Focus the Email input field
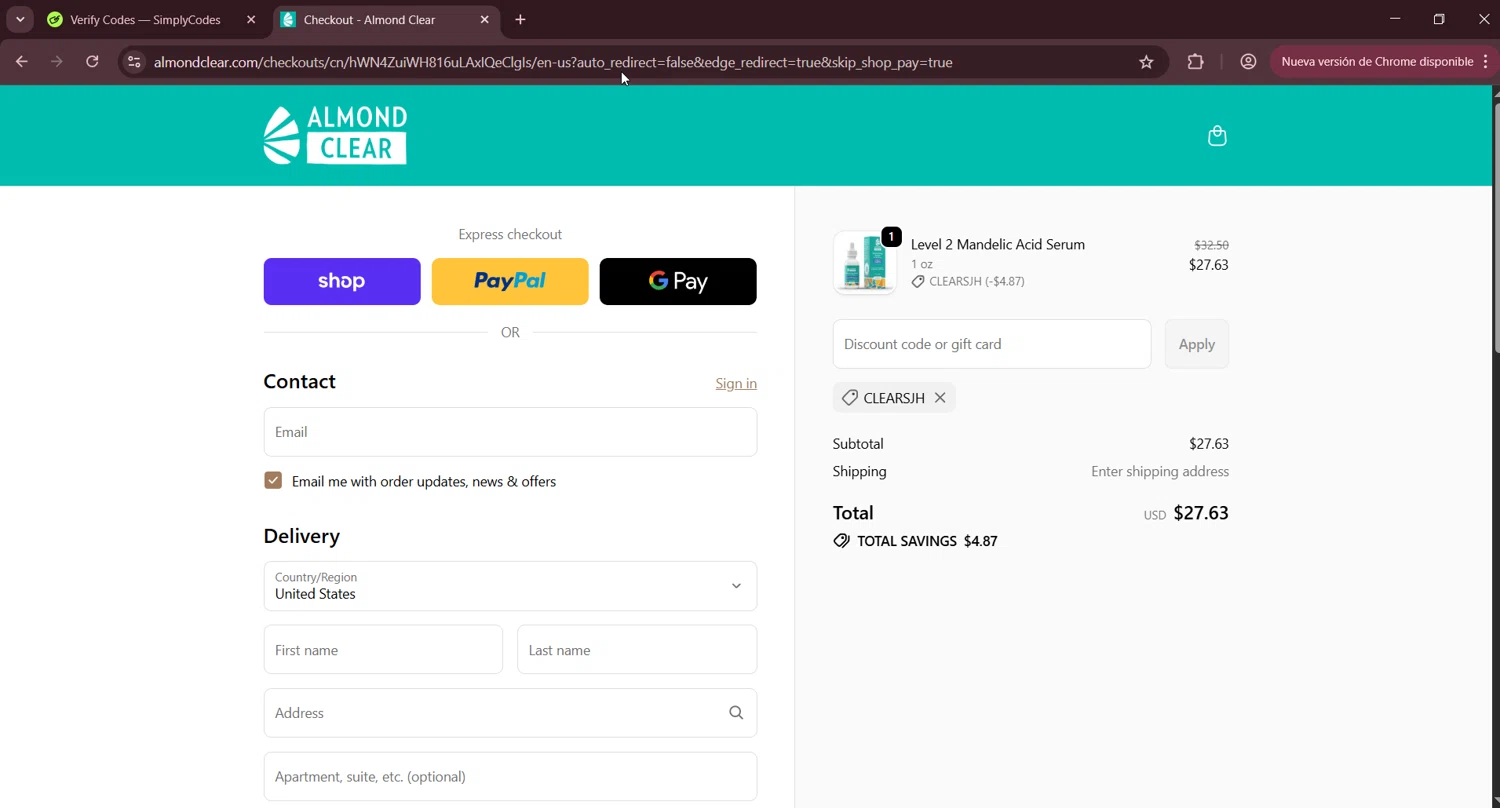This screenshot has width=1500, height=808. click(x=510, y=432)
